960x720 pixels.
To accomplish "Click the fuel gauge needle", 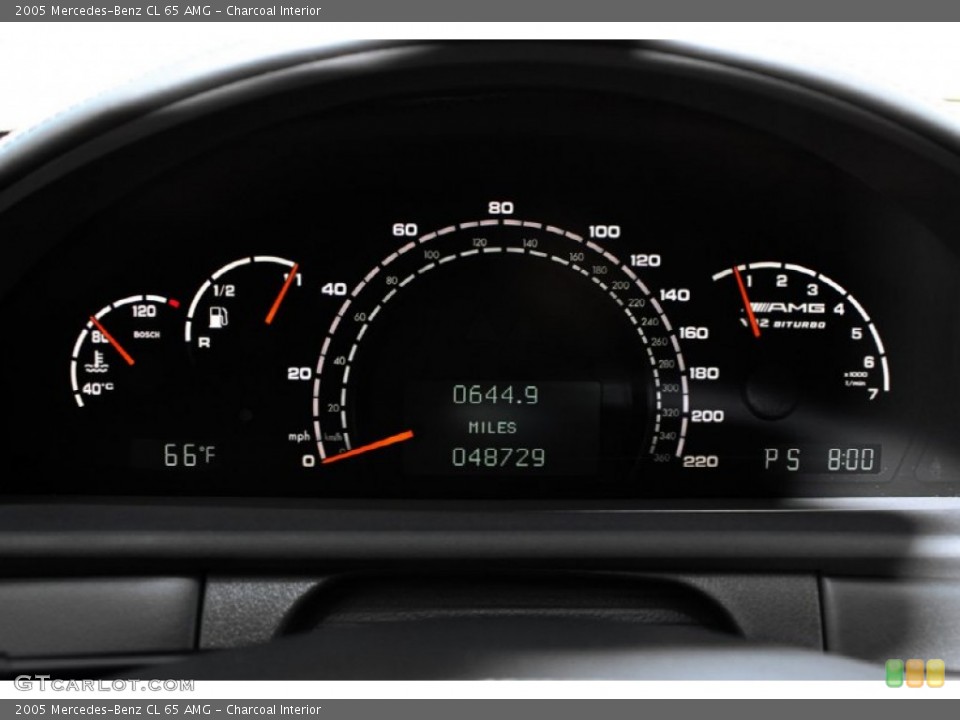I will (282, 294).
